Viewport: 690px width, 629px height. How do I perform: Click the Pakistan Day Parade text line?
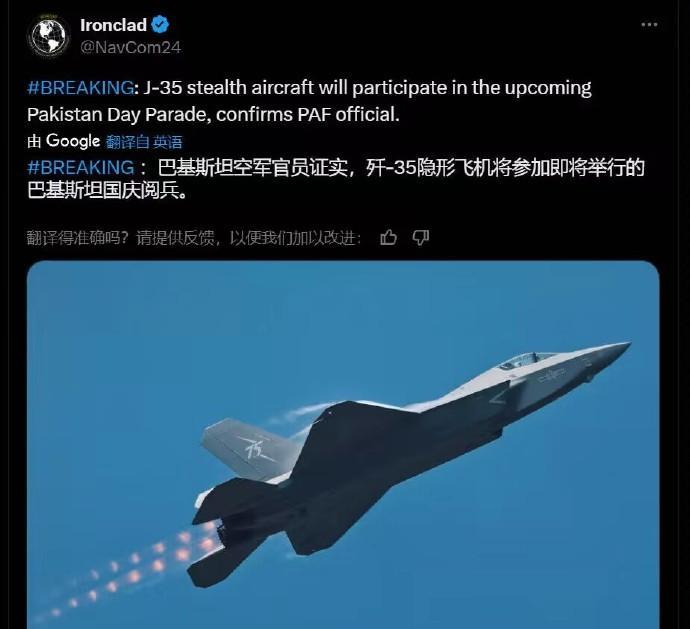[213, 114]
